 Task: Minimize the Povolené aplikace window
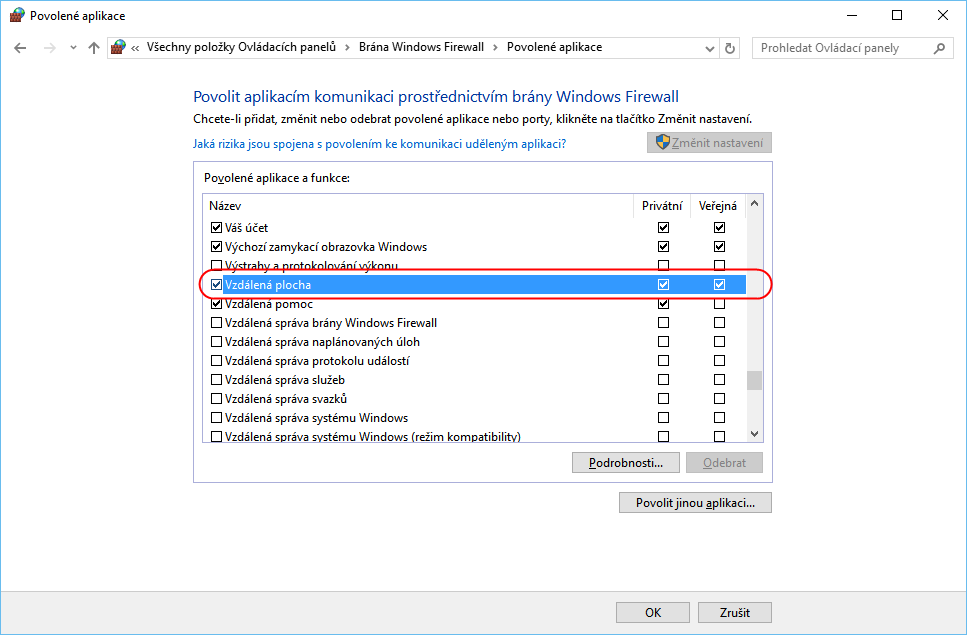(x=852, y=15)
